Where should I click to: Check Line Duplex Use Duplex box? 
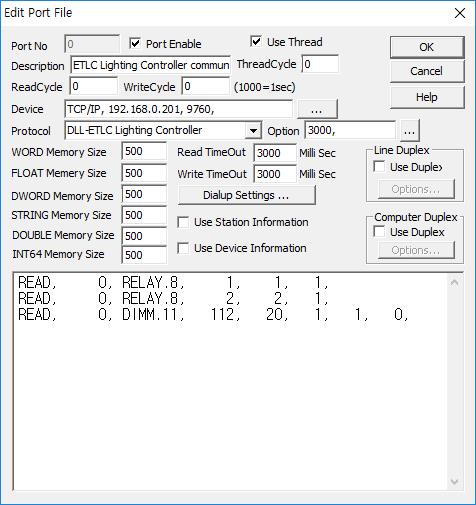click(x=379, y=167)
